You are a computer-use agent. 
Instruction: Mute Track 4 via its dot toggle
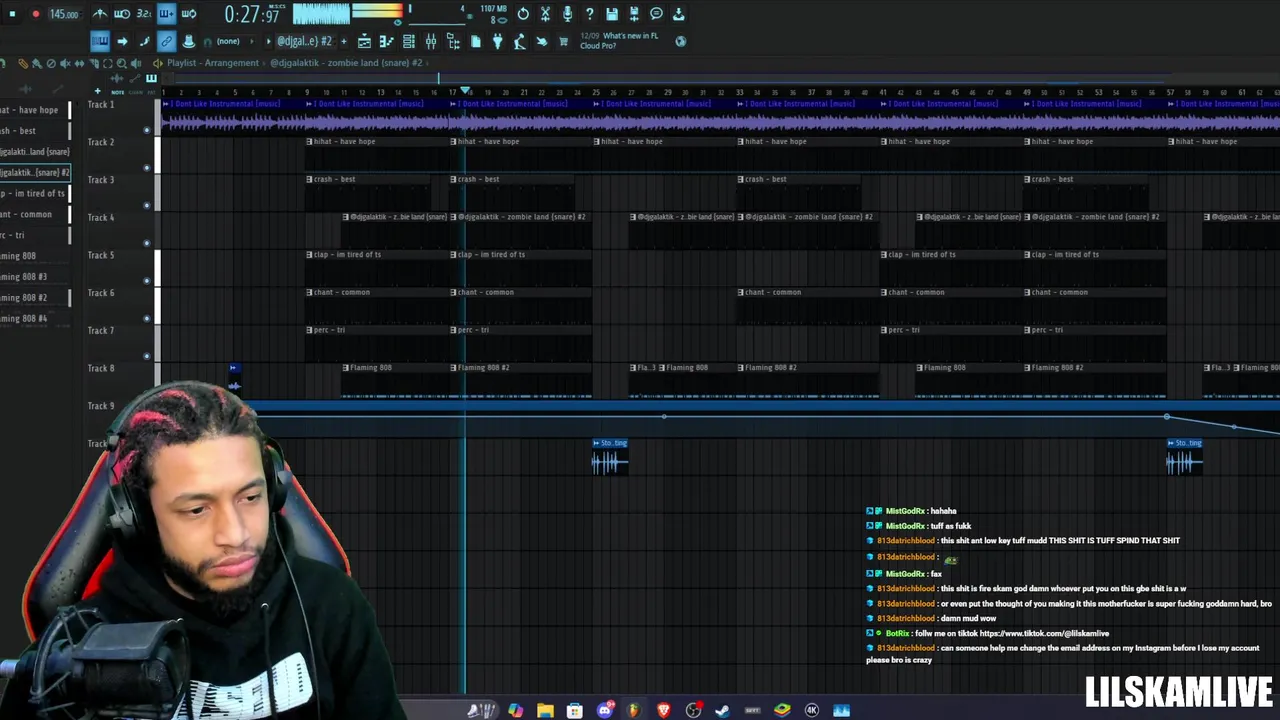pyautogui.click(x=147, y=243)
